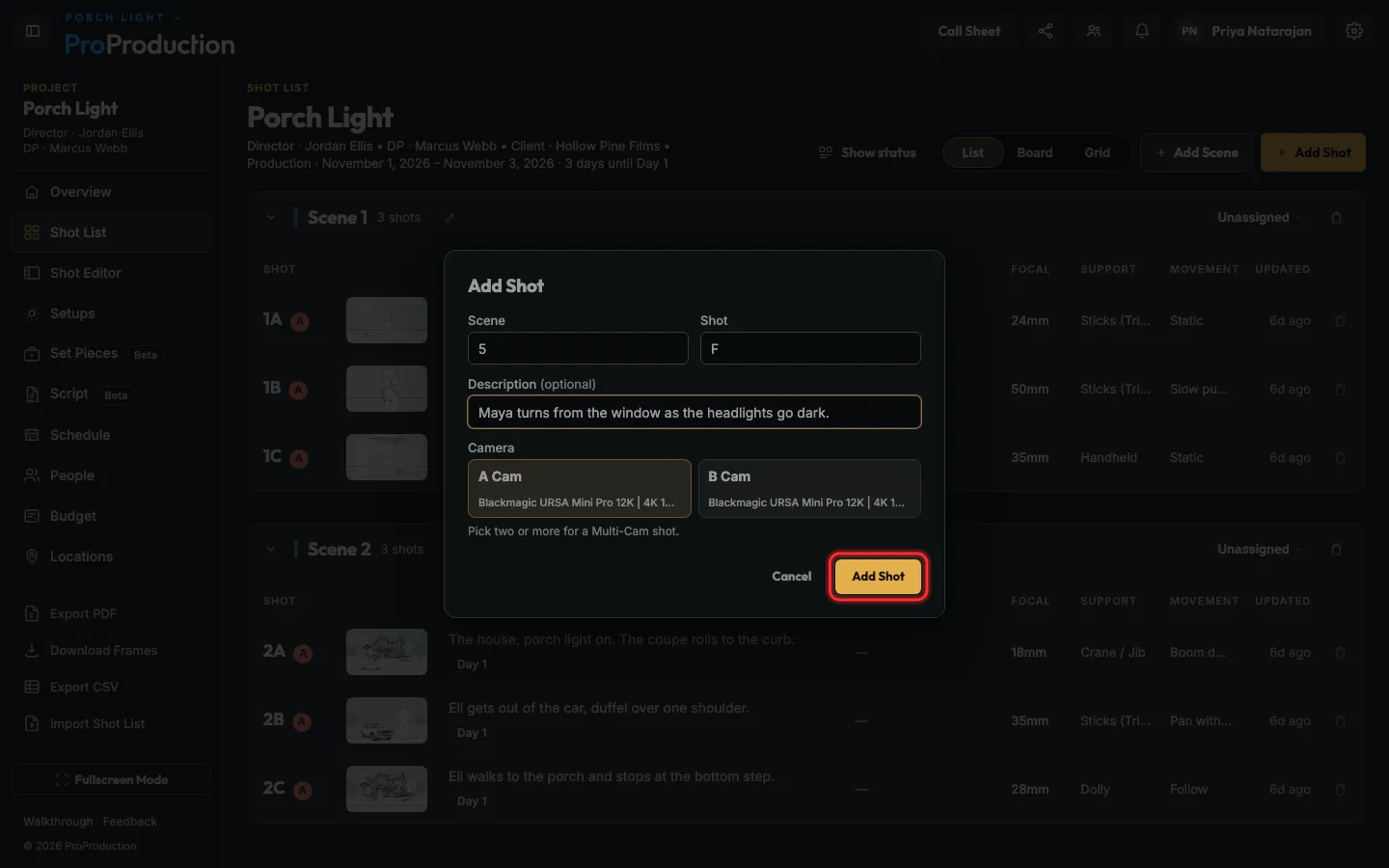Go to Schedule in the sidebar

pos(112,435)
